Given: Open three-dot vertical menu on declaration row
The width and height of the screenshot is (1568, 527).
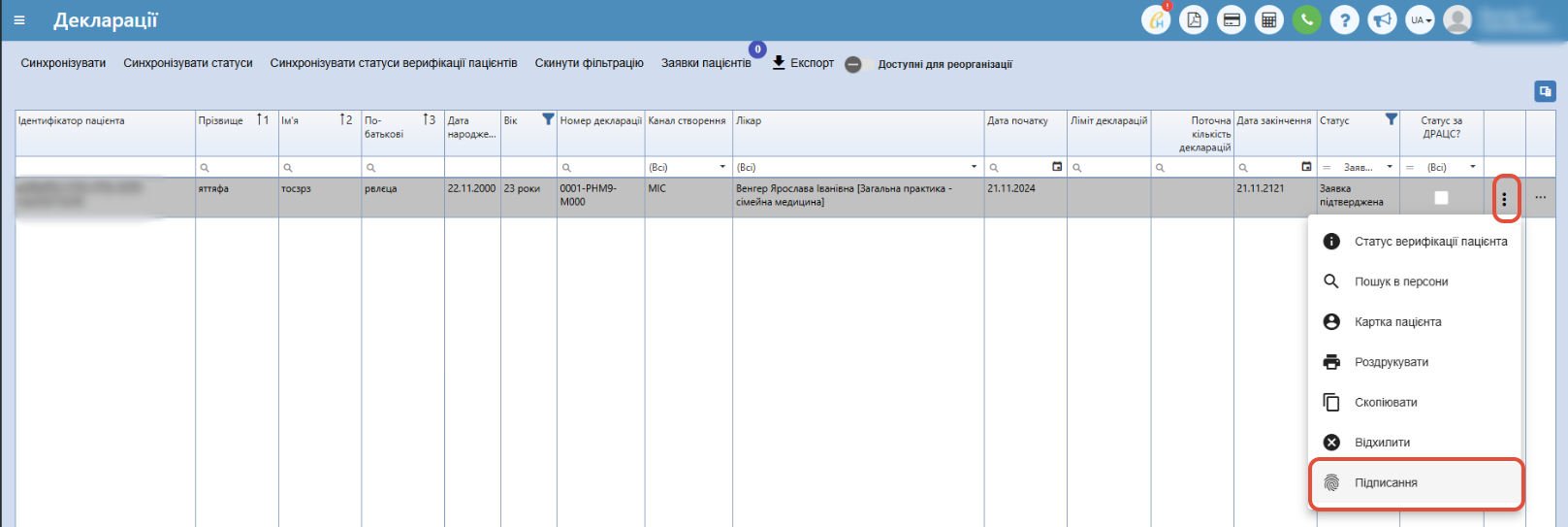Looking at the screenshot, I should (x=1504, y=199).
